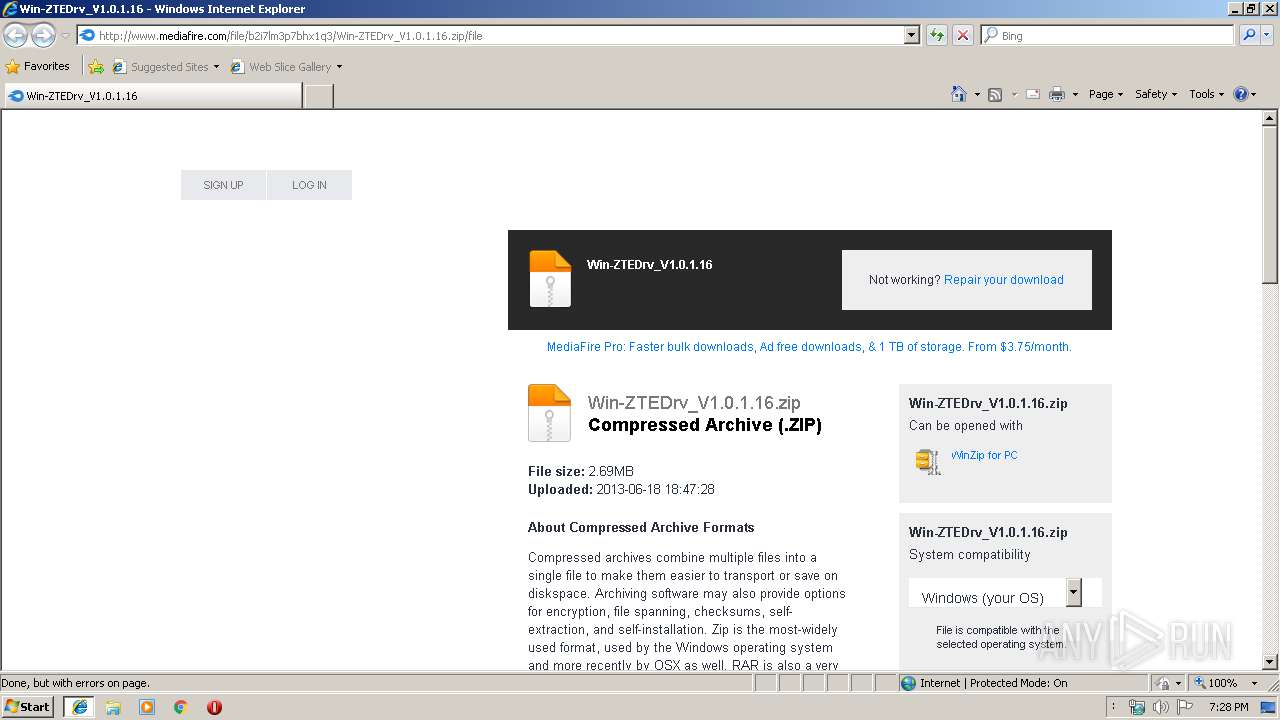
Task: Click the red Opera taskbar icon
Action: coord(214,707)
